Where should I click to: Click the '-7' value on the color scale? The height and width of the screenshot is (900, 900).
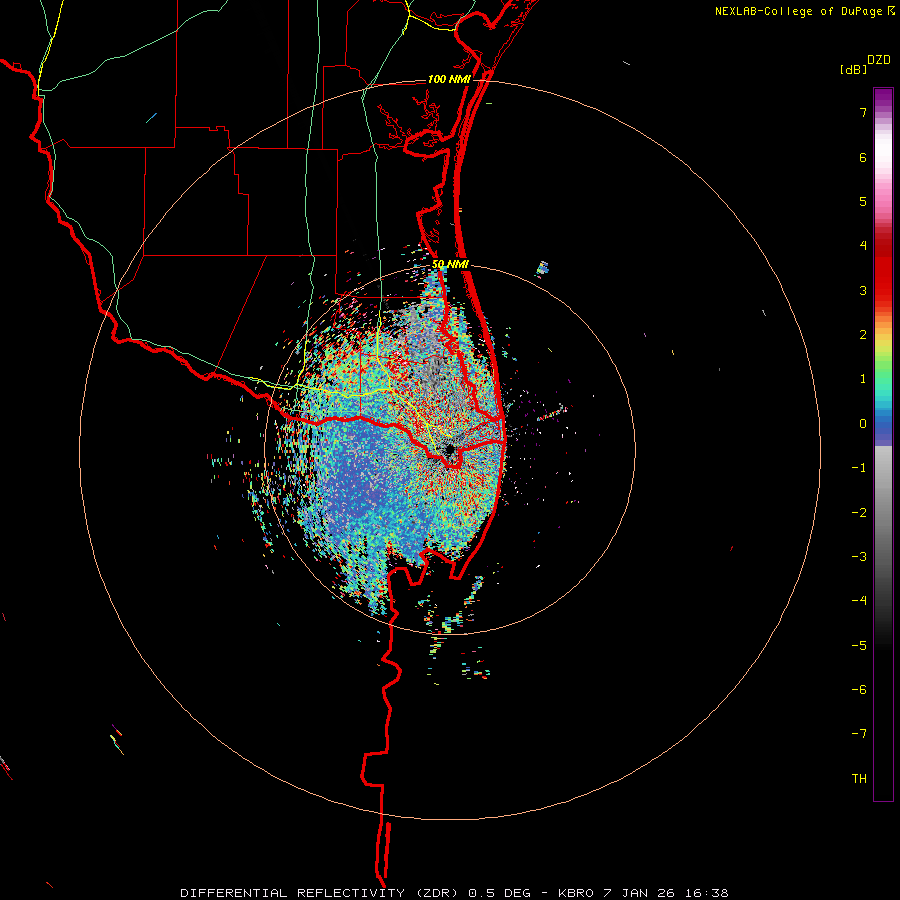coord(859,734)
